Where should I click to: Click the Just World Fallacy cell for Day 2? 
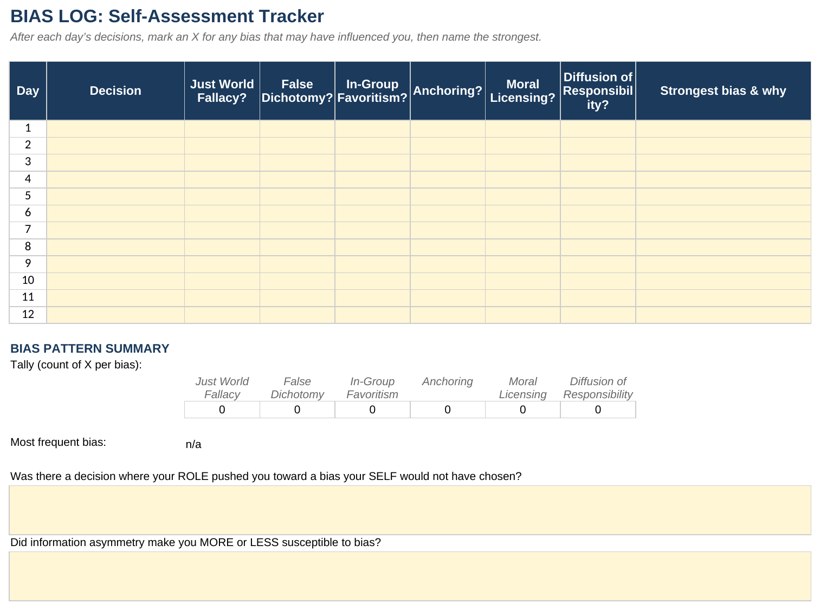pyautogui.click(x=222, y=145)
